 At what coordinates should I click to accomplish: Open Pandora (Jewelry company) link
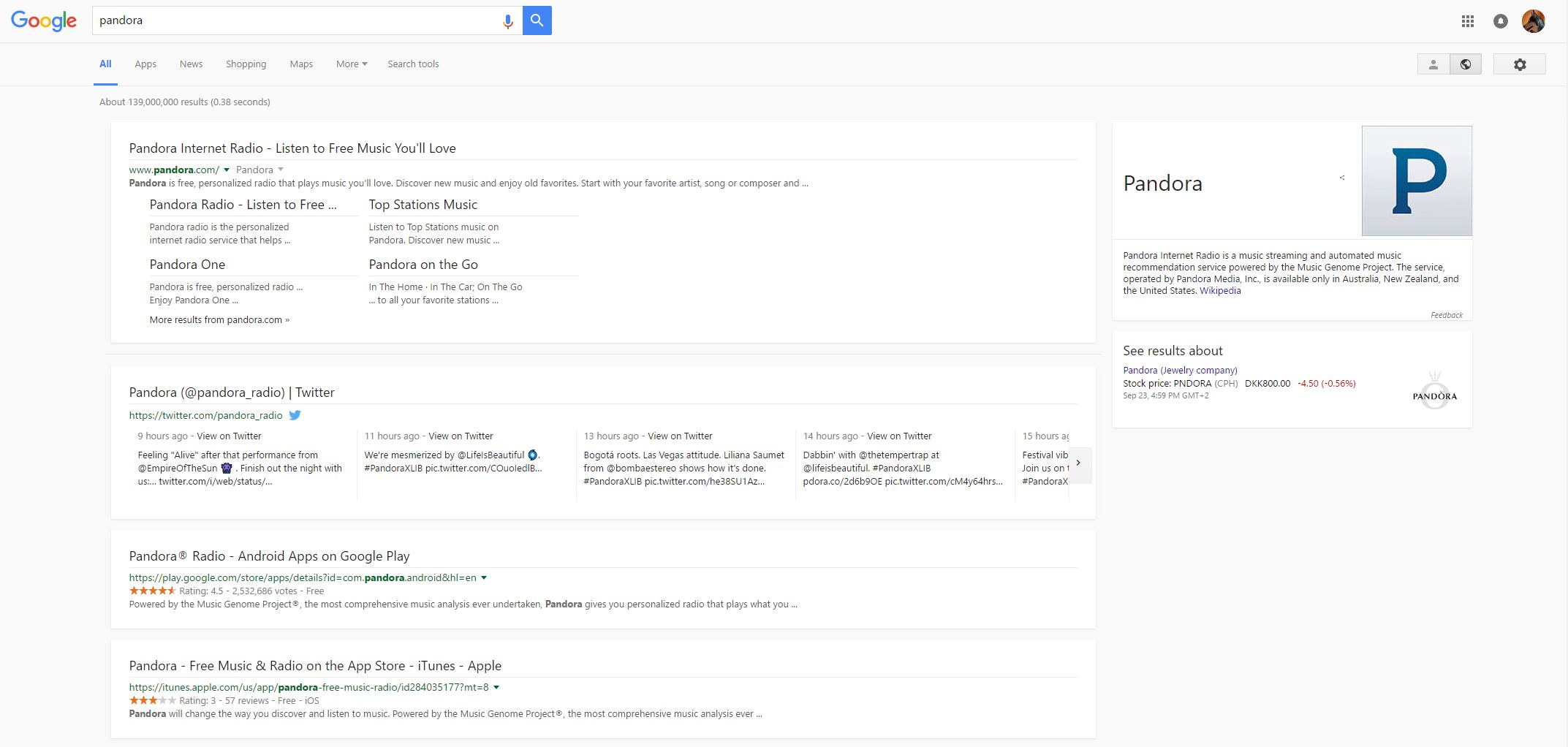click(x=1180, y=370)
